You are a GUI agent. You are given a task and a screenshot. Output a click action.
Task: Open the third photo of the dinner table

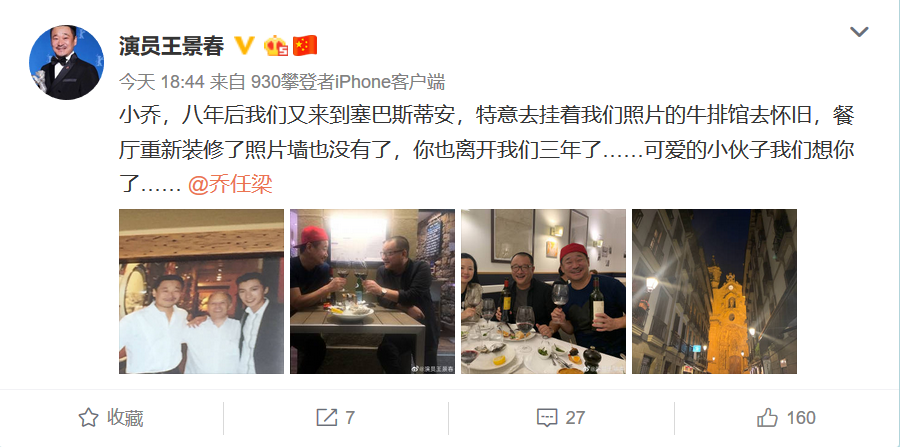(x=544, y=291)
